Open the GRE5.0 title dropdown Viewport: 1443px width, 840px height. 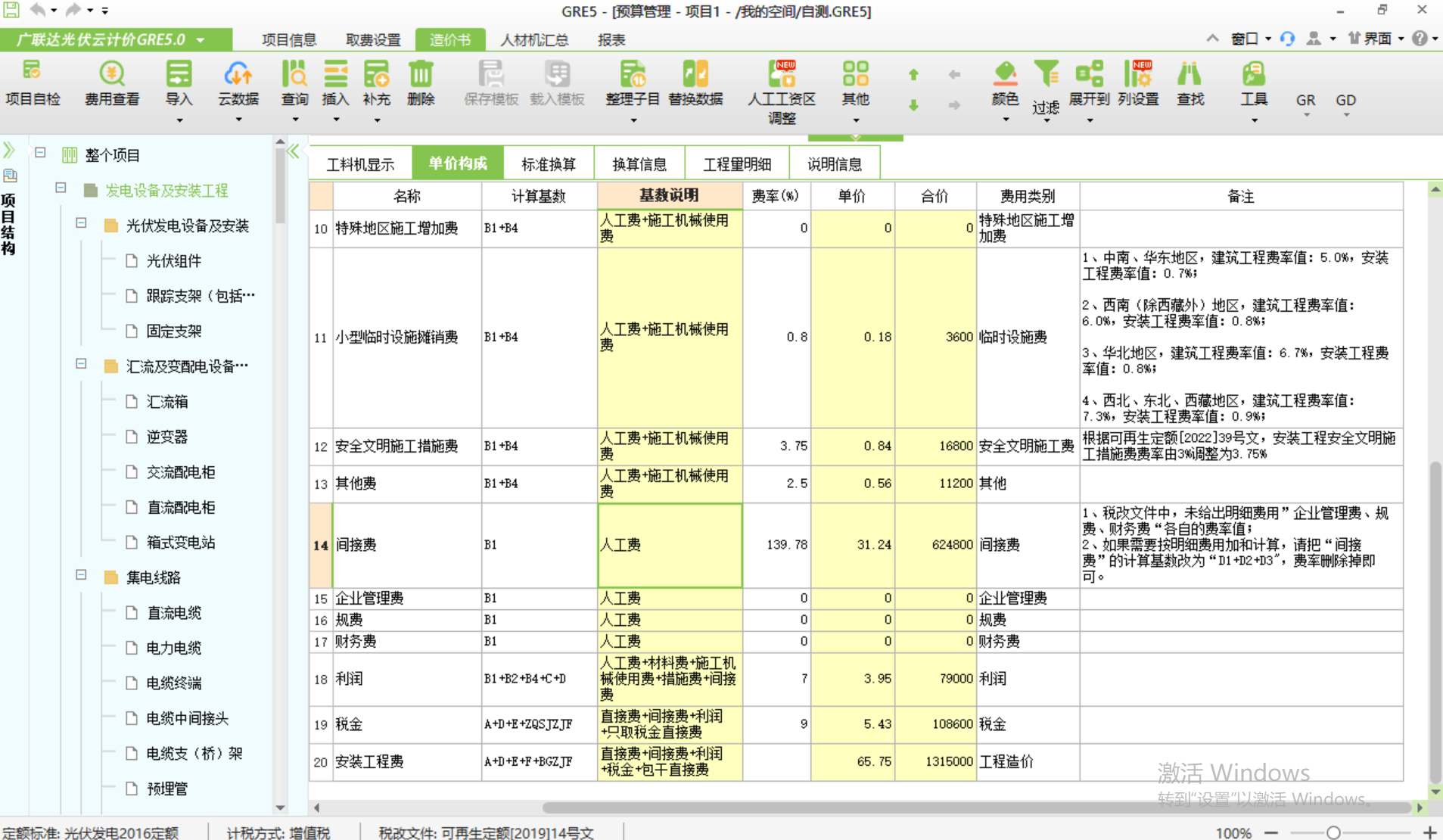199,39
